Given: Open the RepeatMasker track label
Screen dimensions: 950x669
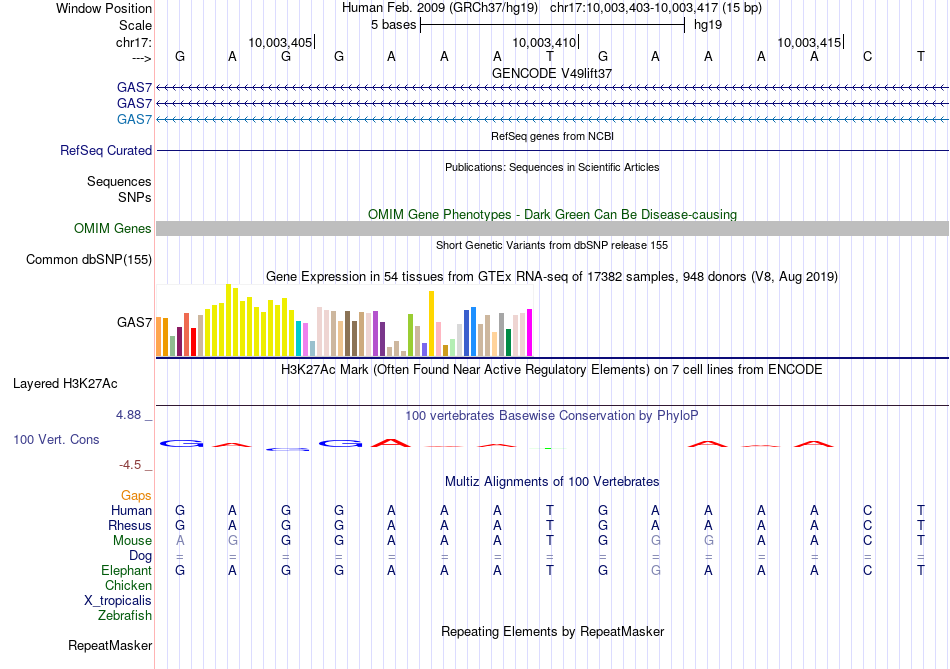Looking at the screenshot, I should coord(110,646).
